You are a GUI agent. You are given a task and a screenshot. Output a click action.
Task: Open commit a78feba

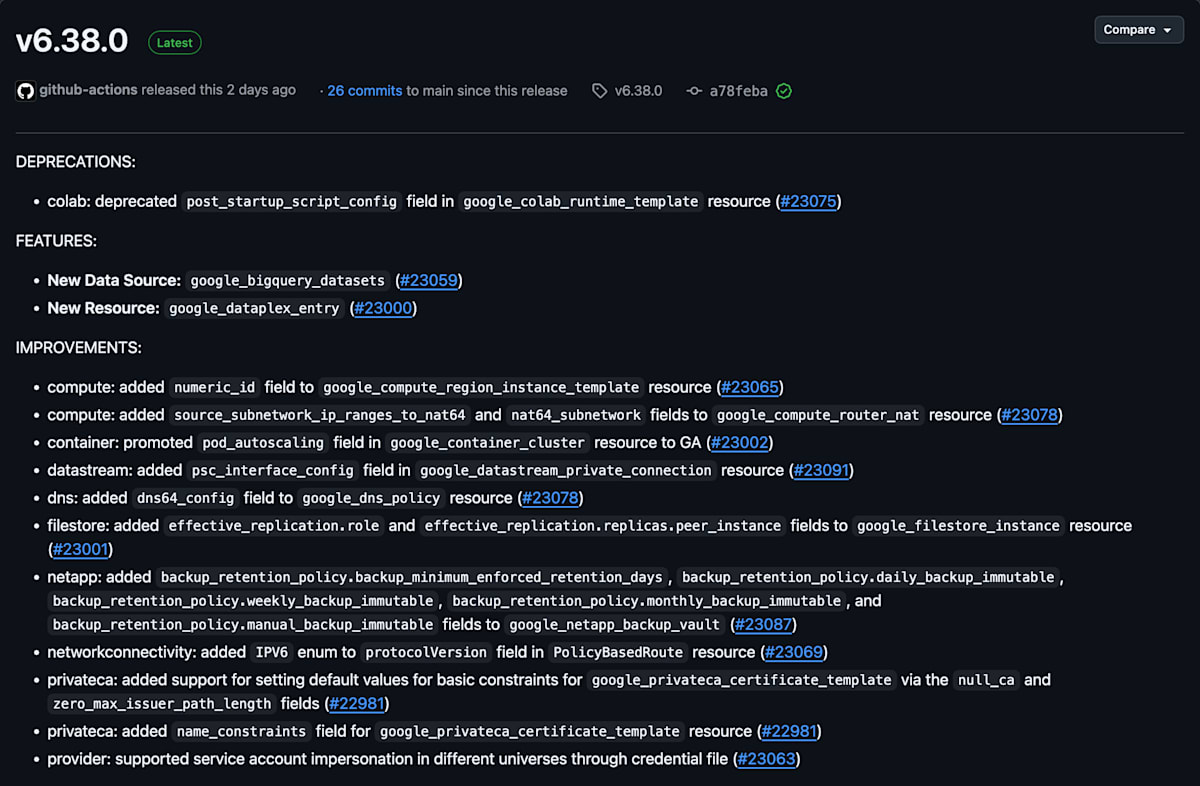739,91
